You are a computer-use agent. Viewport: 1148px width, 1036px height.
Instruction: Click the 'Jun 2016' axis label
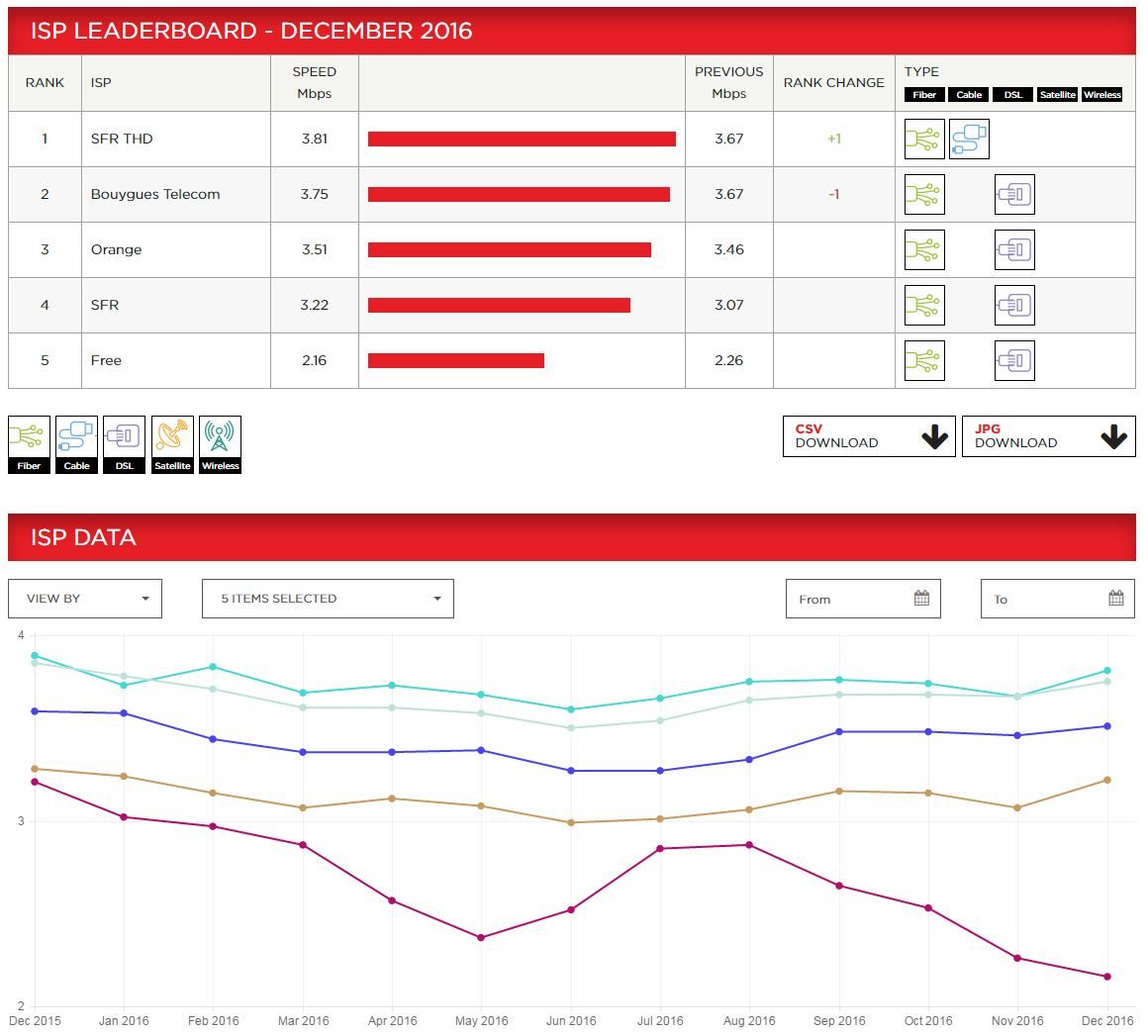tap(571, 1020)
